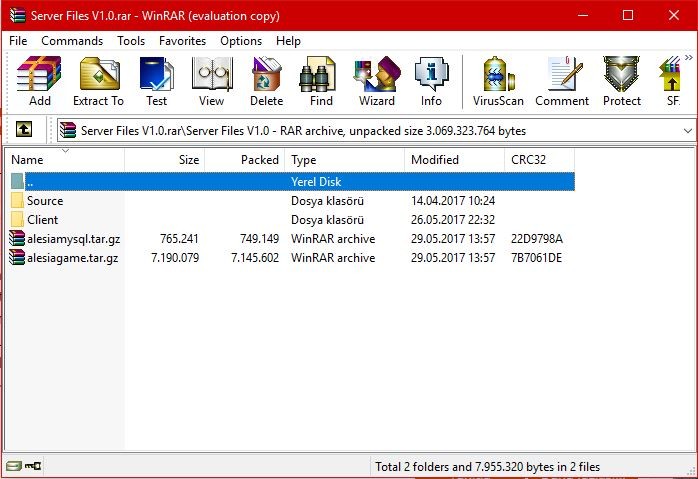This screenshot has width=698, height=479.
Task: Open the Help menu
Action: pyautogui.click(x=288, y=41)
